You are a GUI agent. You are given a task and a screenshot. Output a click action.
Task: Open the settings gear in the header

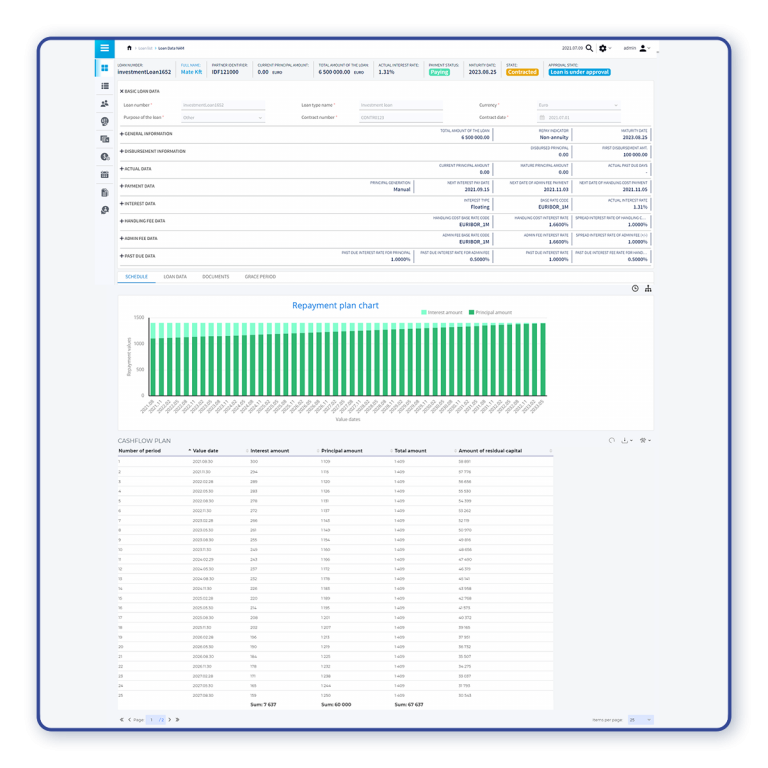[603, 48]
